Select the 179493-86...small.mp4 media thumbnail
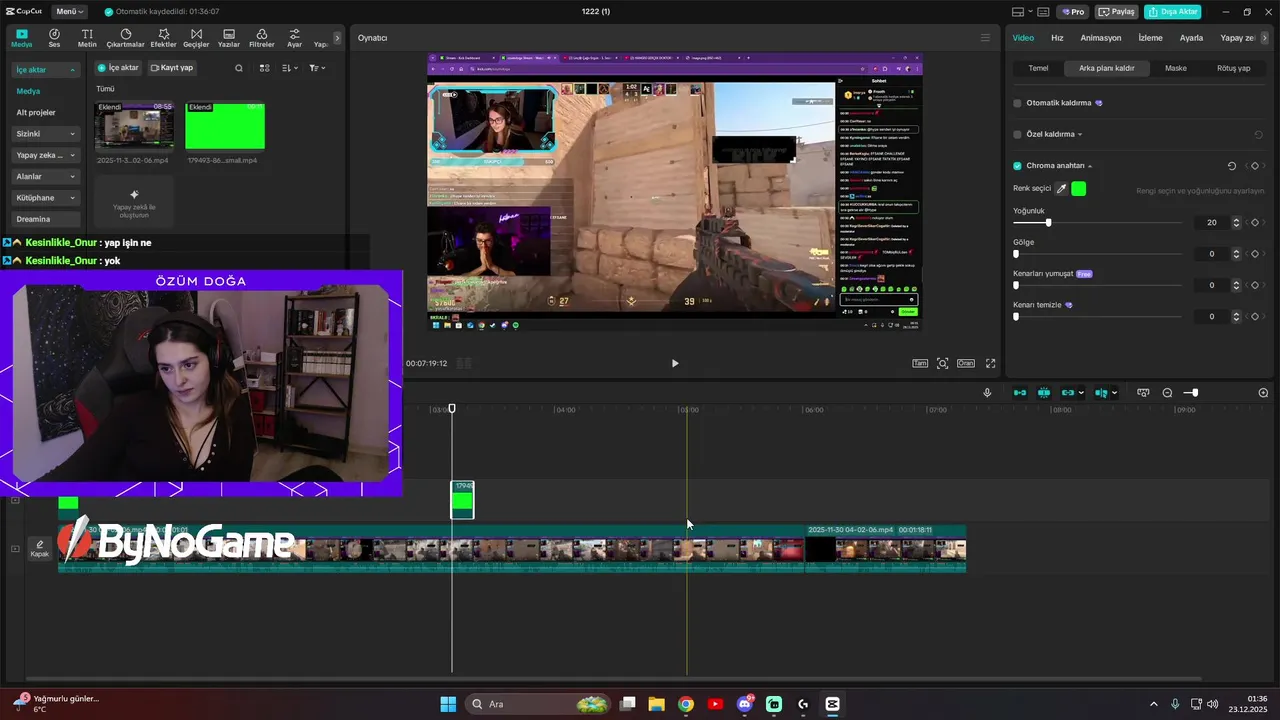1280x720 pixels. pyautogui.click(x=225, y=126)
